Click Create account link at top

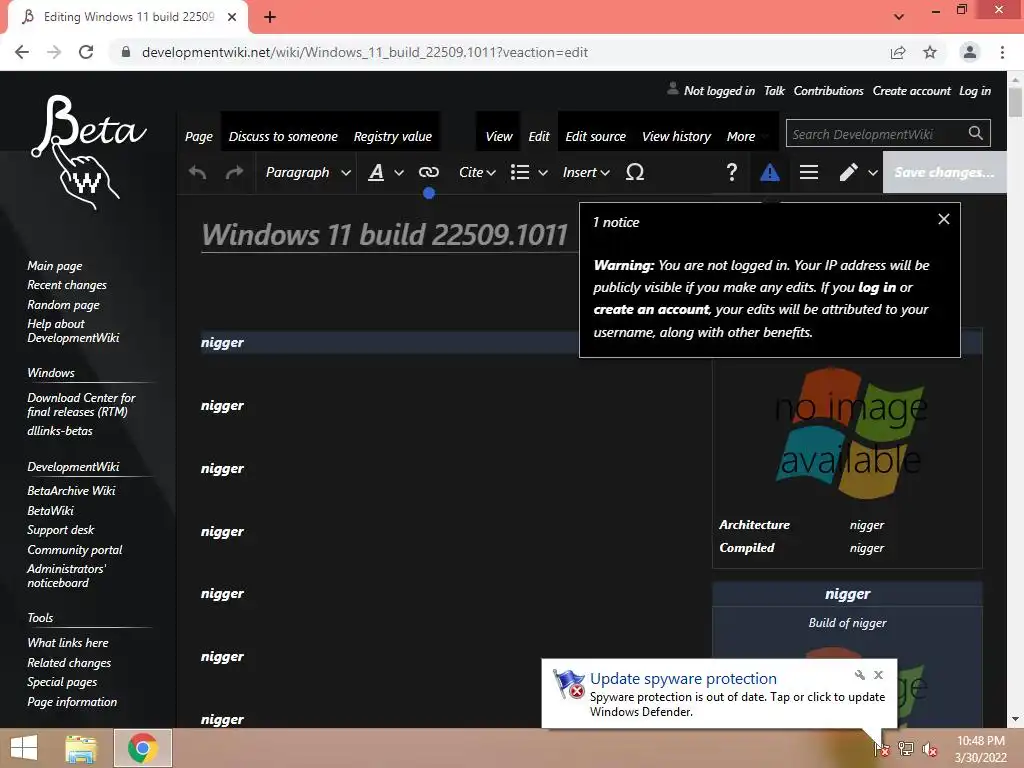912,91
